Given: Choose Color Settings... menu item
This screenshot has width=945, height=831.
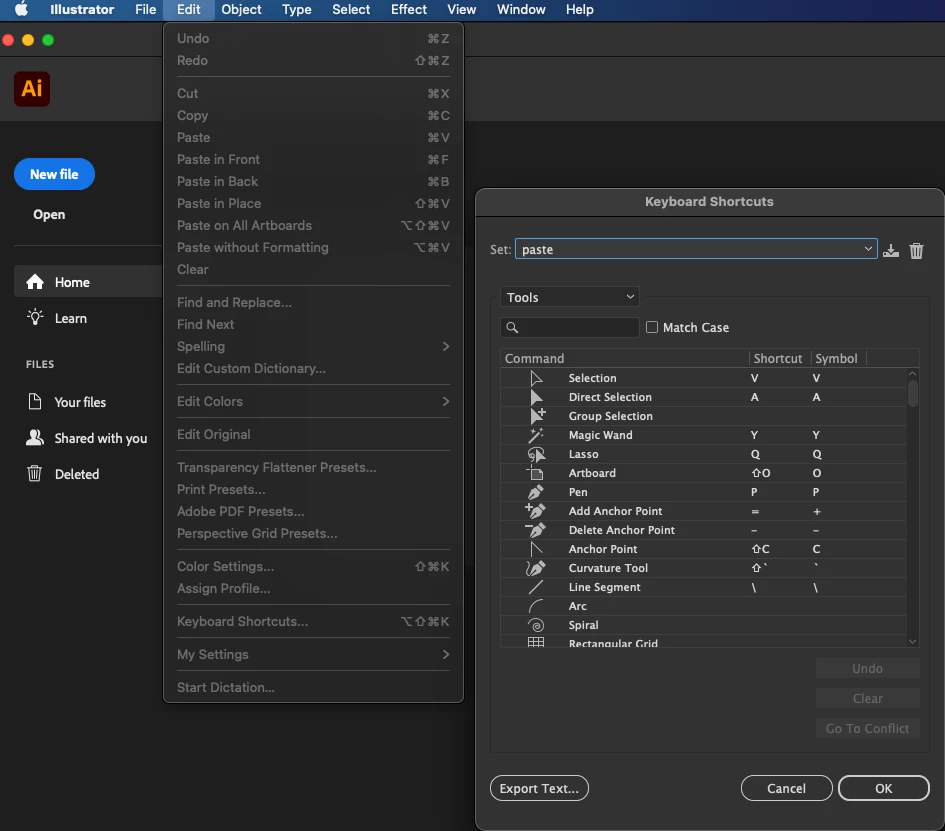Looking at the screenshot, I should [313, 566].
